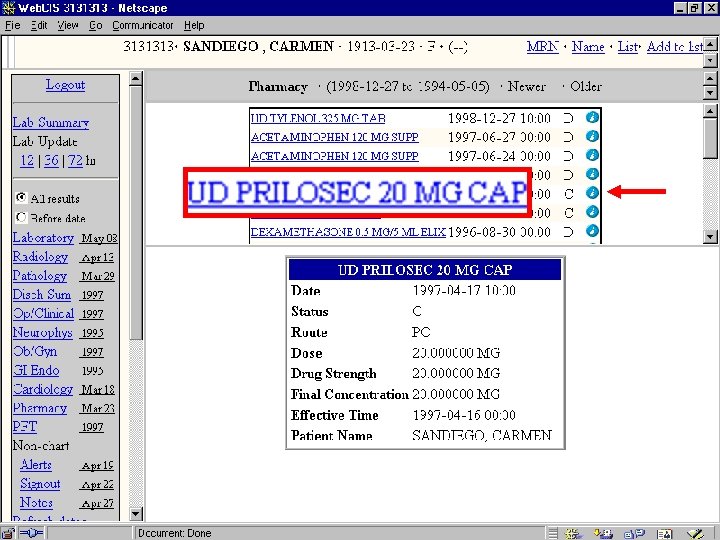Click Pharmacy title frame scroll up arrow
The height and width of the screenshot is (540, 720).
[x=710, y=79]
